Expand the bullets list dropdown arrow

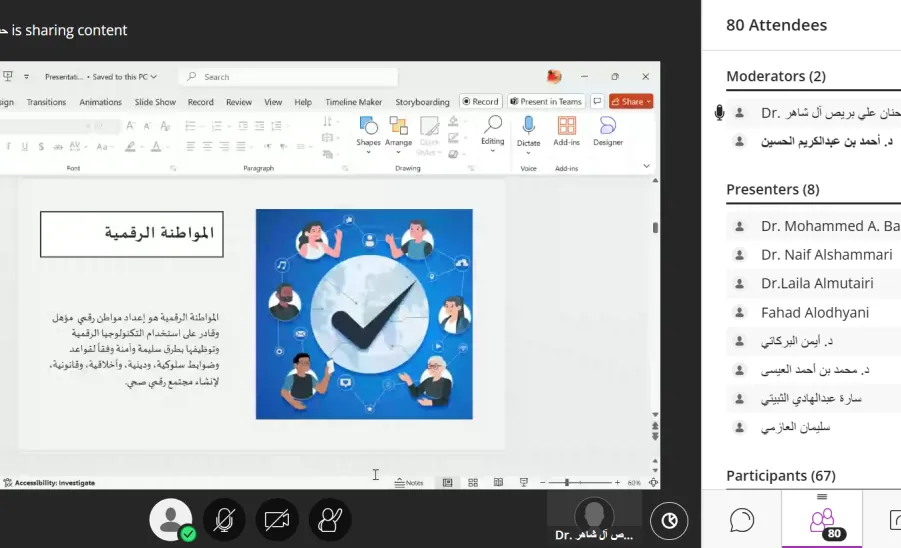[202, 126]
